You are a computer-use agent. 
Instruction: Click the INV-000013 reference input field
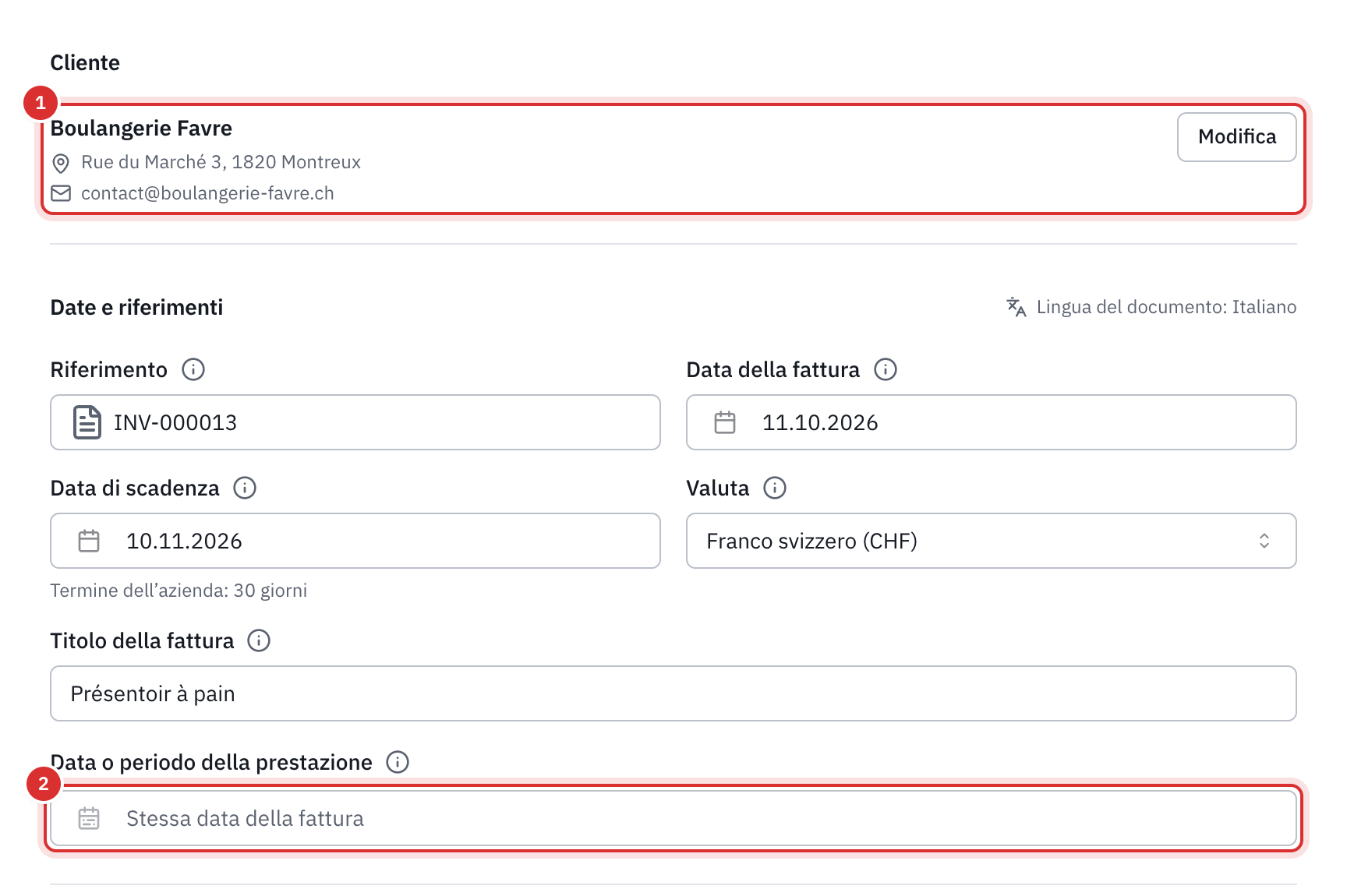coord(355,422)
